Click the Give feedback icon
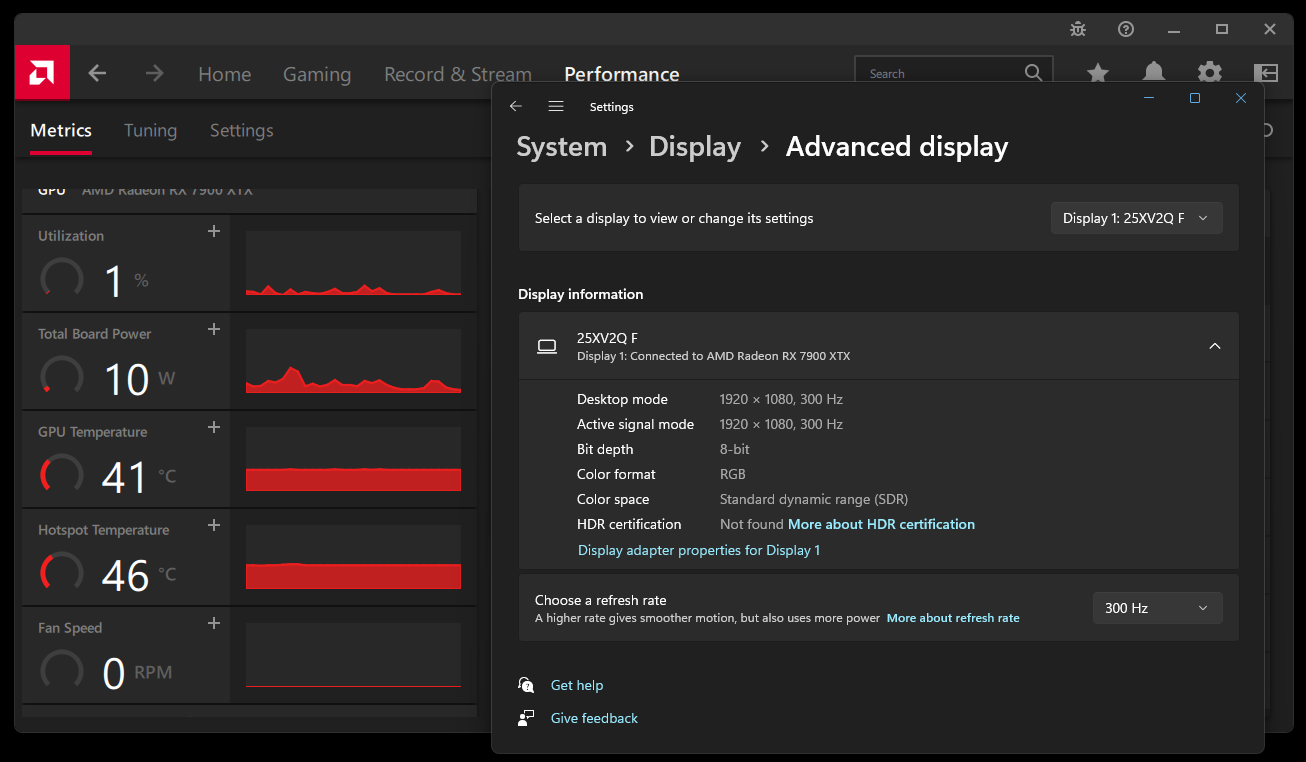This screenshot has width=1306, height=762. click(x=526, y=718)
